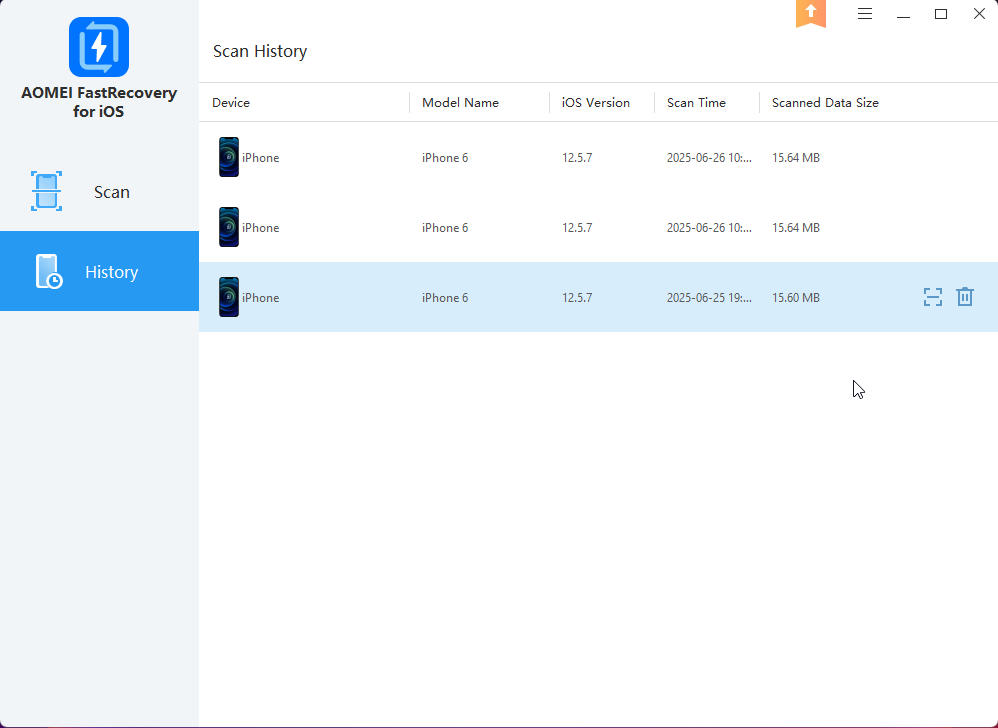998x728 pixels.
Task: Click the Scan History page title
Action: pyautogui.click(x=260, y=51)
